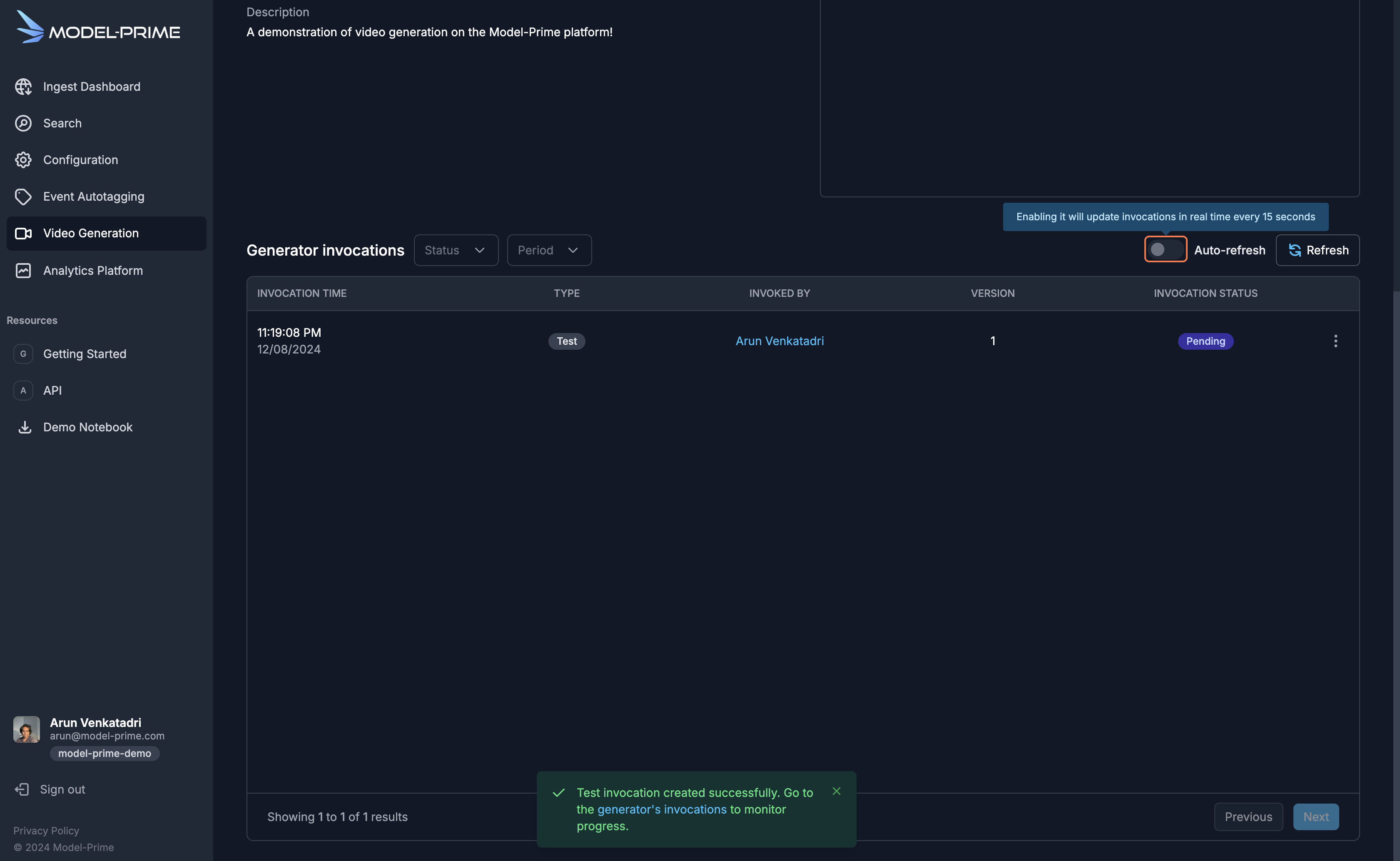1400x861 pixels.
Task: Open the Period filter dropdown
Action: point(549,250)
